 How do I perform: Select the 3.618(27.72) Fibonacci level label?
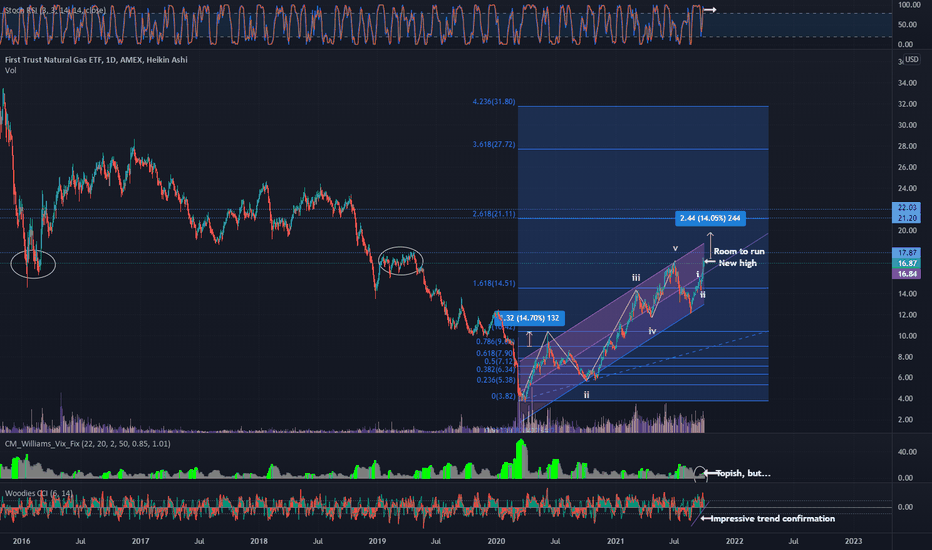pyautogui.click(x=494, y=144)
